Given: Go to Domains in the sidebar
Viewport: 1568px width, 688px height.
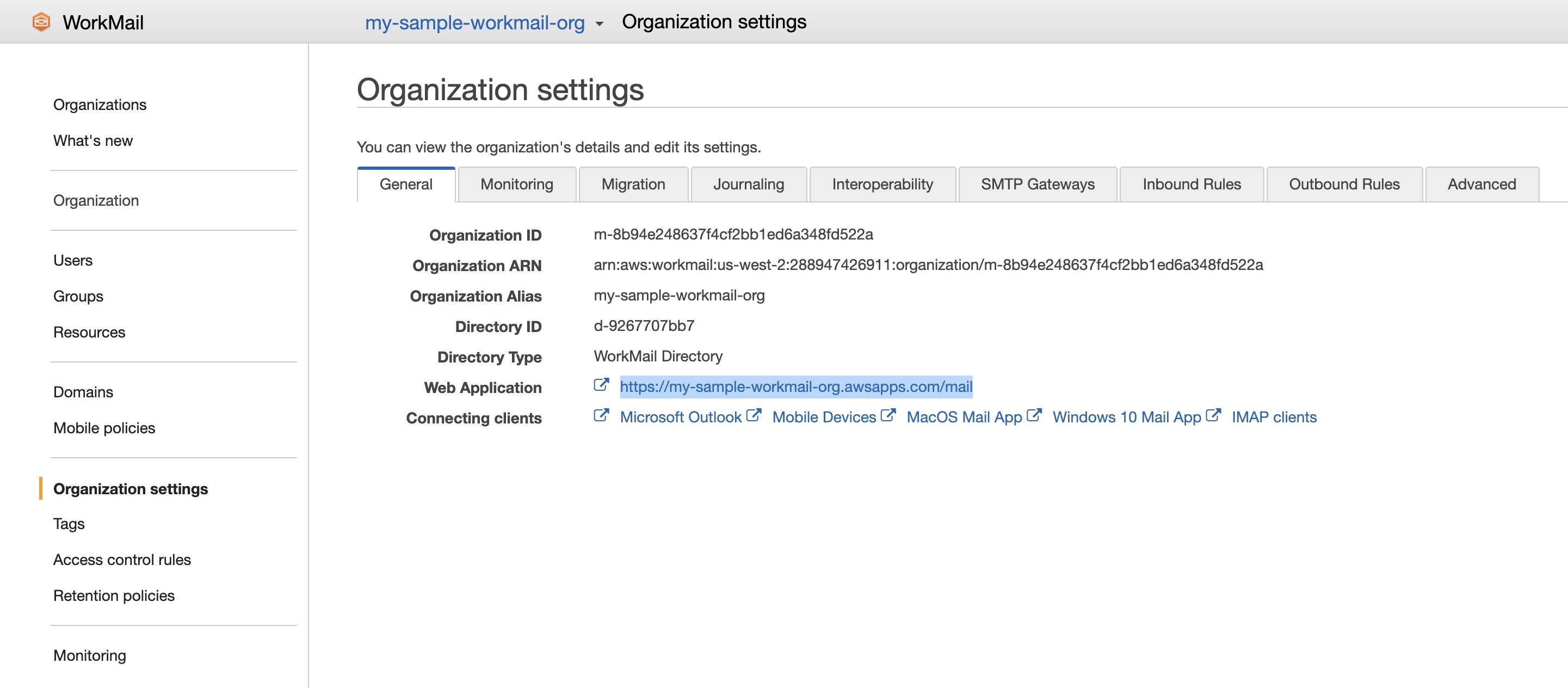Looking at the screenshot, I should click(83, 391).
